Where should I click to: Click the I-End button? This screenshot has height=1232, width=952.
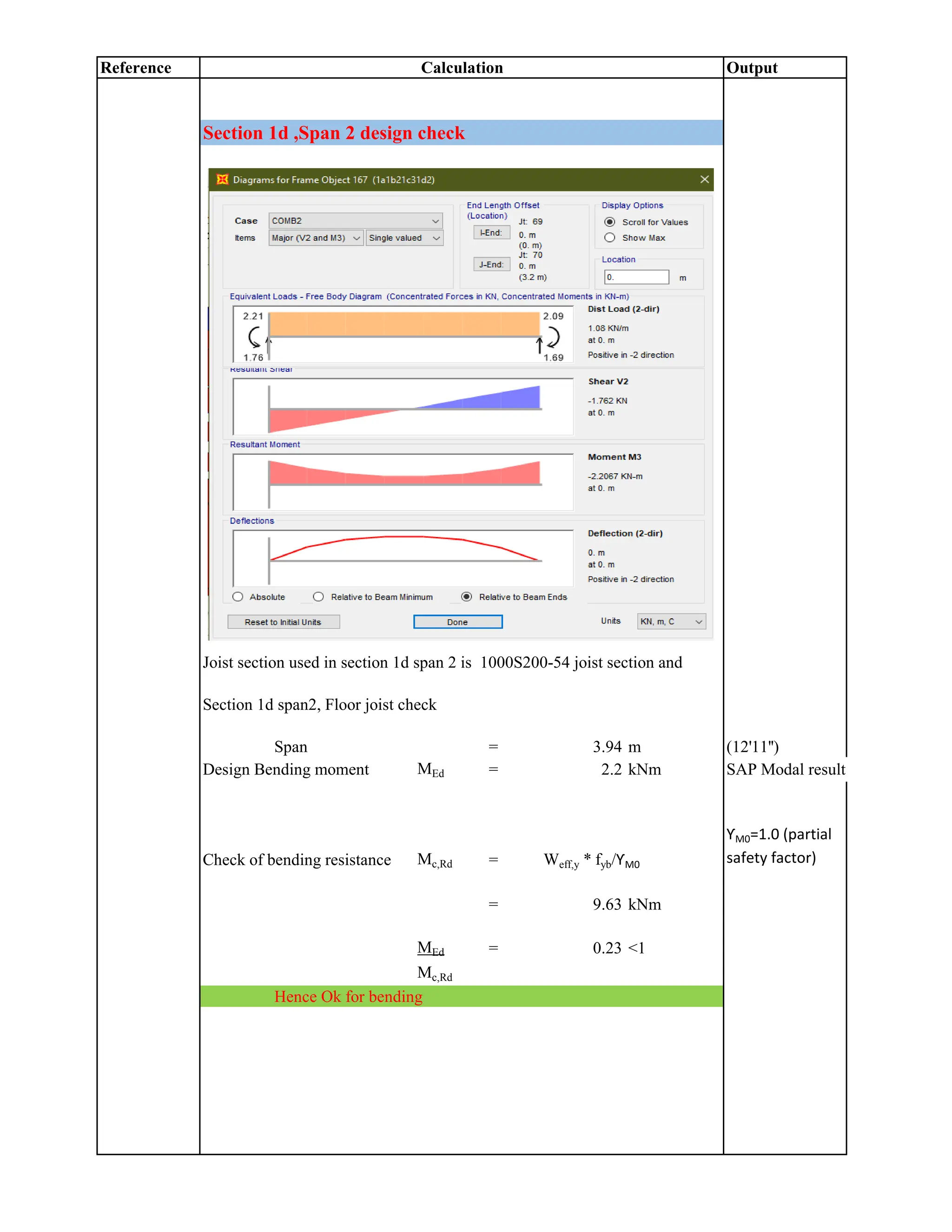[x=491, y=232]
